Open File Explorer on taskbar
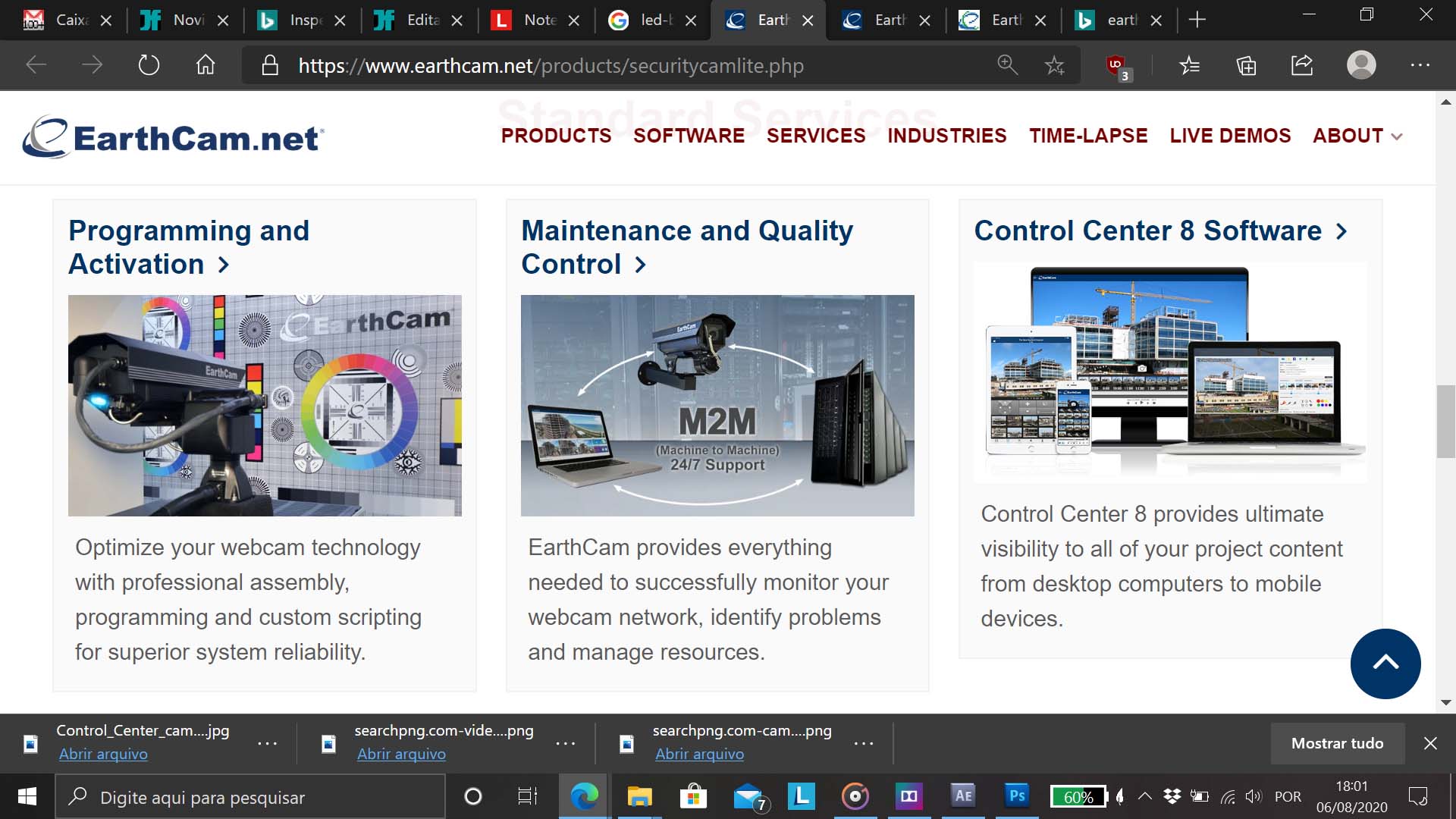Image resolution: width=1456 pixels, height=819 pixels. 639,796
